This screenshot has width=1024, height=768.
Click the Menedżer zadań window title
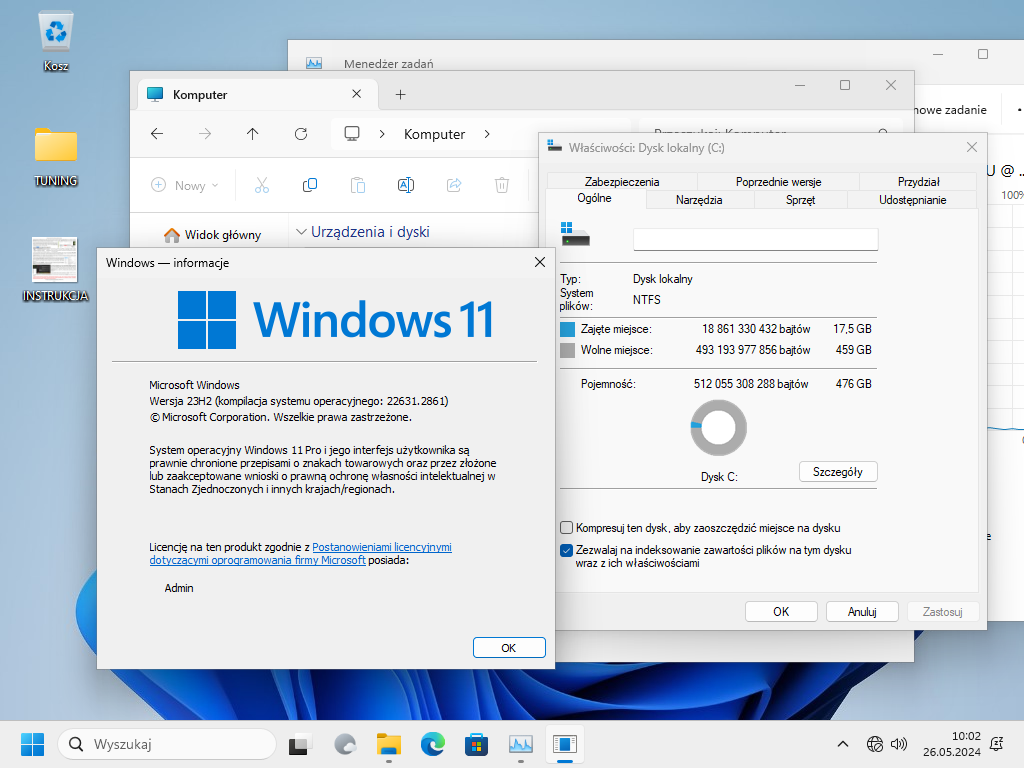(389, 63)
